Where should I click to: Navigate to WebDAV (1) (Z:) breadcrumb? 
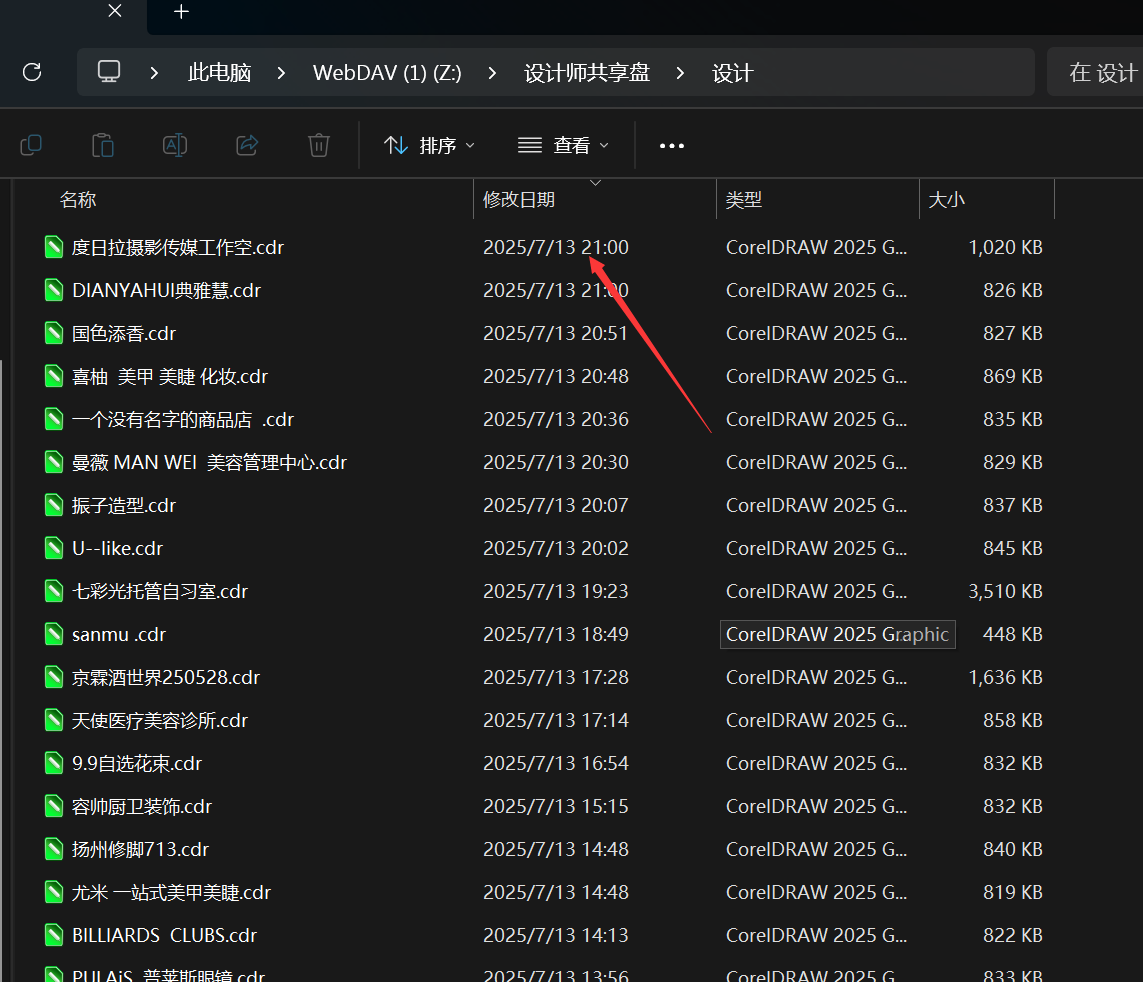387,73
